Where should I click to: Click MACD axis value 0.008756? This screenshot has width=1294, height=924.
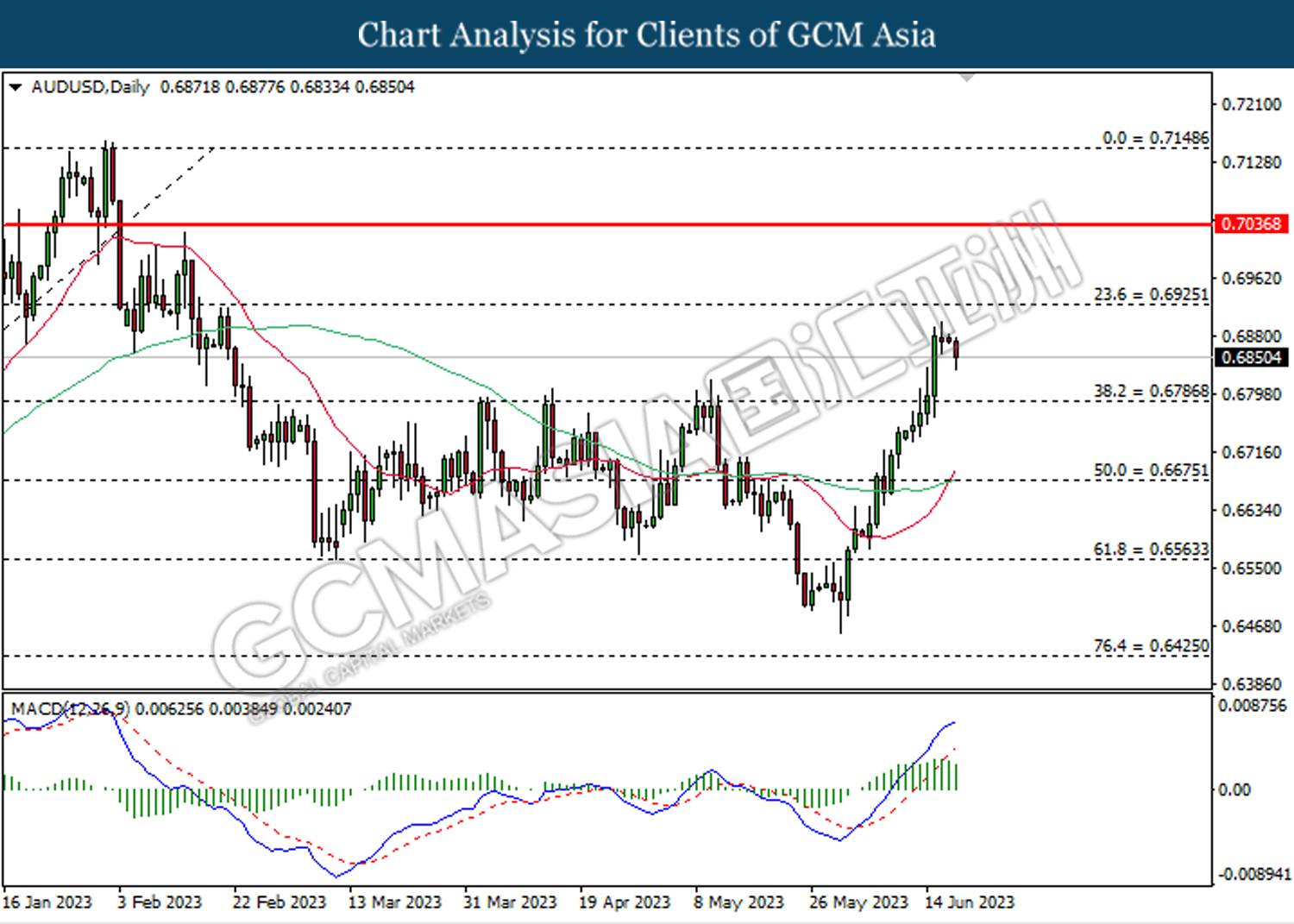1252,705
